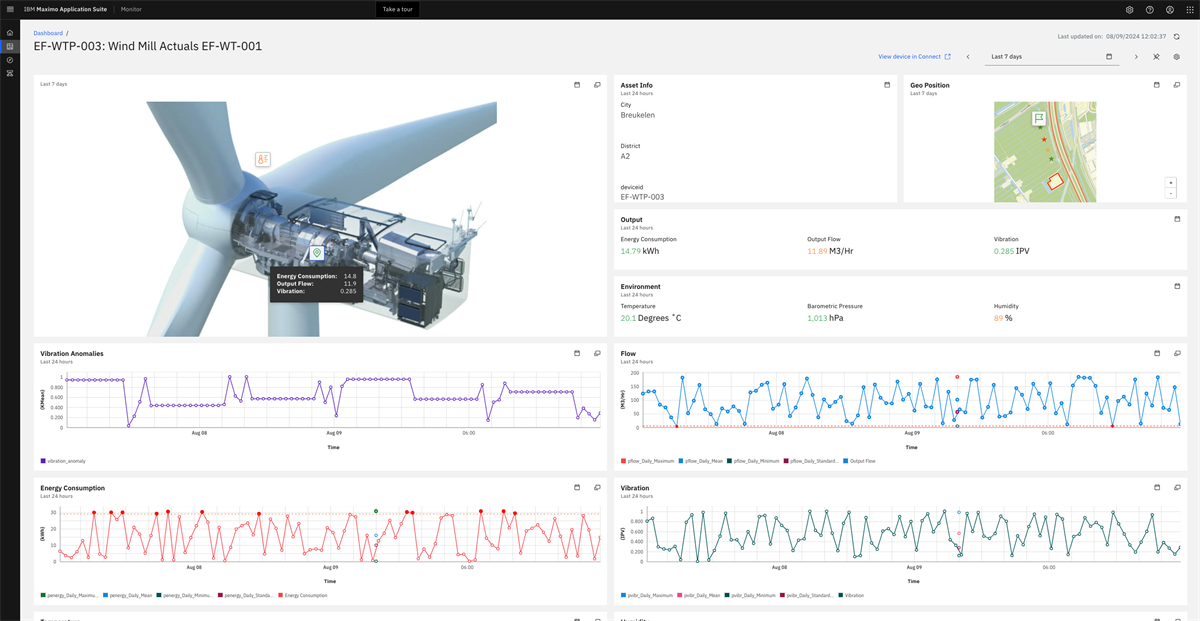Go to the previous time range

[968, 57]
